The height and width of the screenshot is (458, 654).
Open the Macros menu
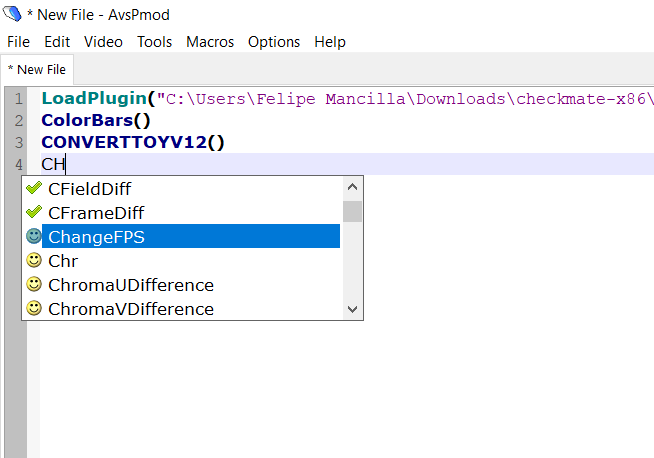point(210,42)
